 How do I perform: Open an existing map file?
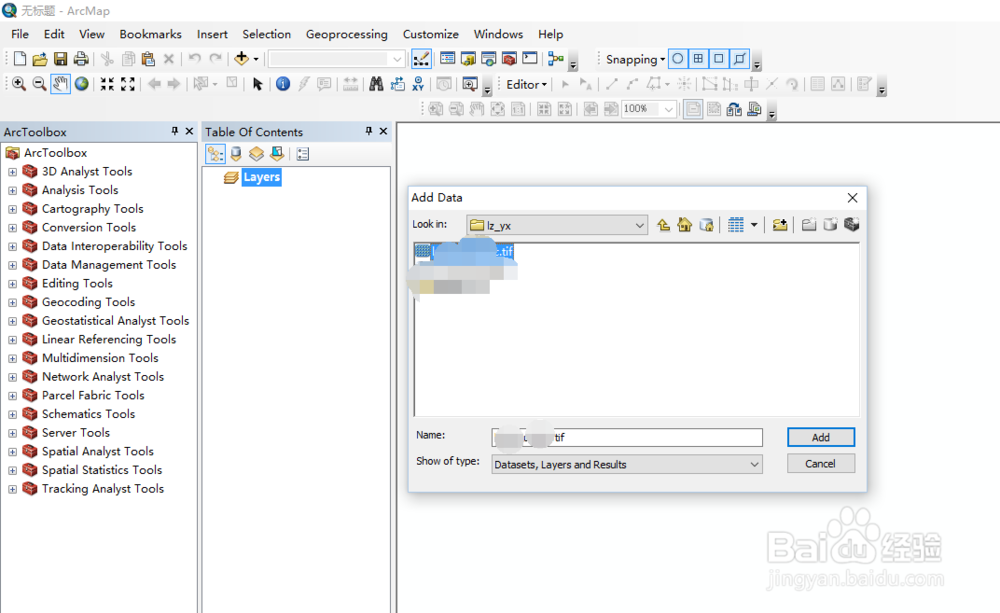pos(40,59)
